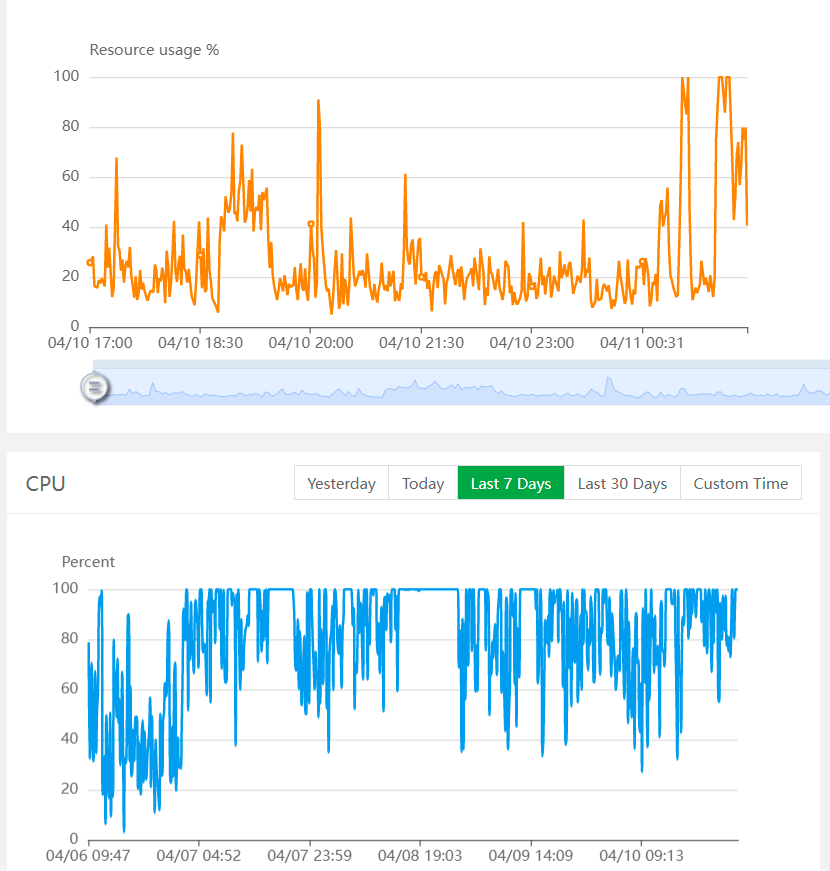Click the 04/08 19:03 x-axis label
This screenshot has height=871, width=830.
419,856
